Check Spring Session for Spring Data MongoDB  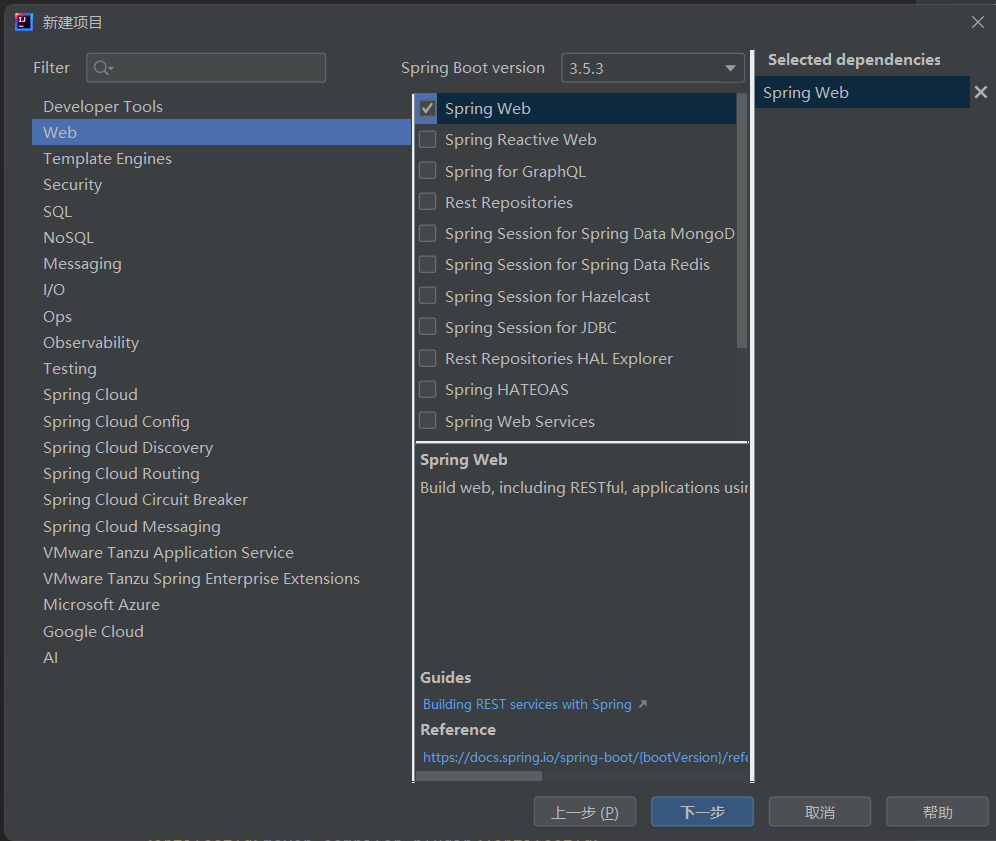point(427,233)
